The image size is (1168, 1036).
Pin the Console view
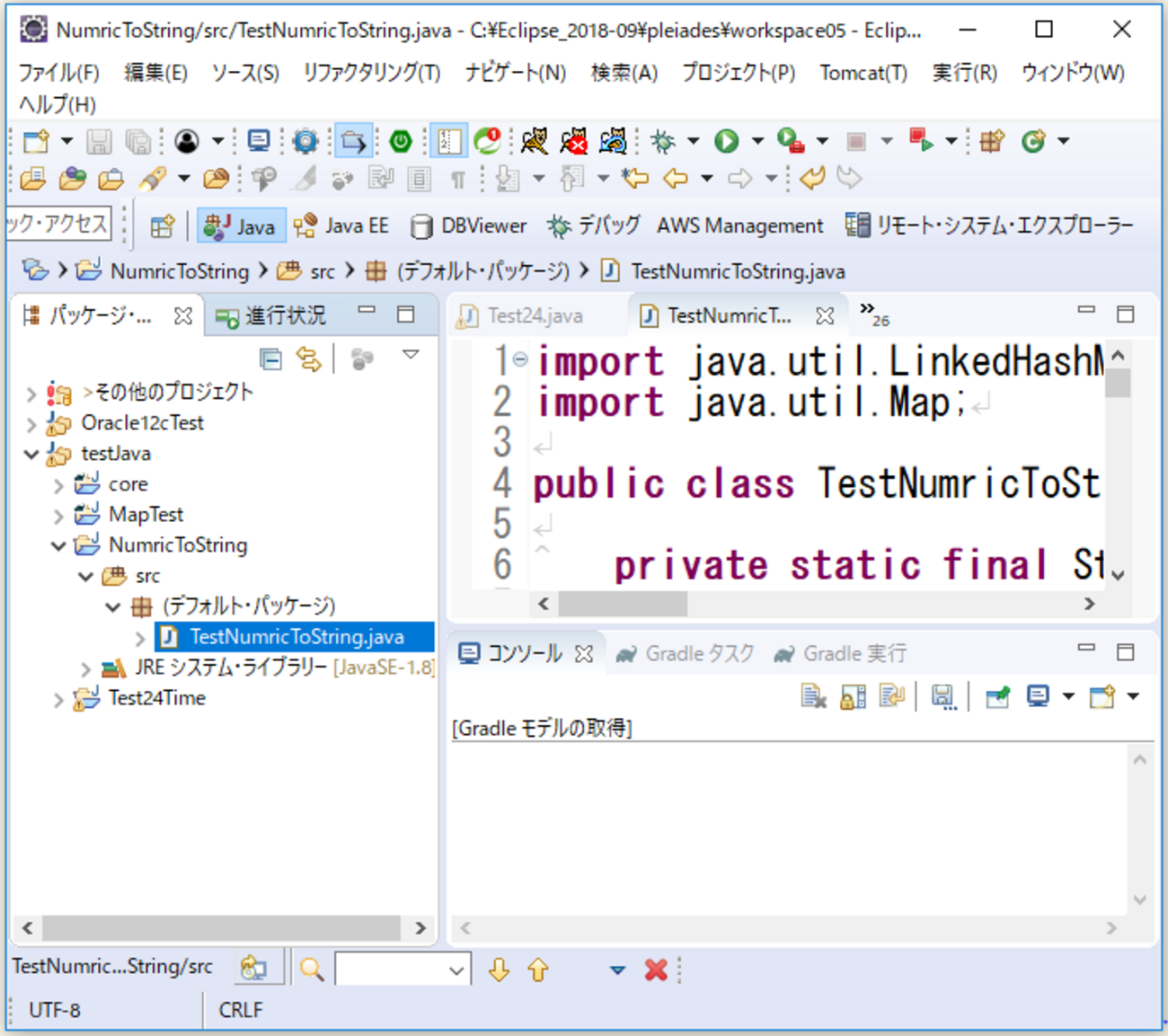coord(997,696)
